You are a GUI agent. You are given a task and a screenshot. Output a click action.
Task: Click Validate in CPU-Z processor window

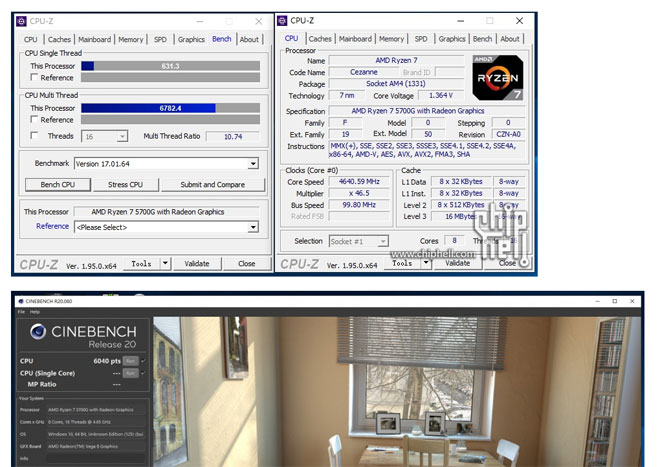coord(458,263)
